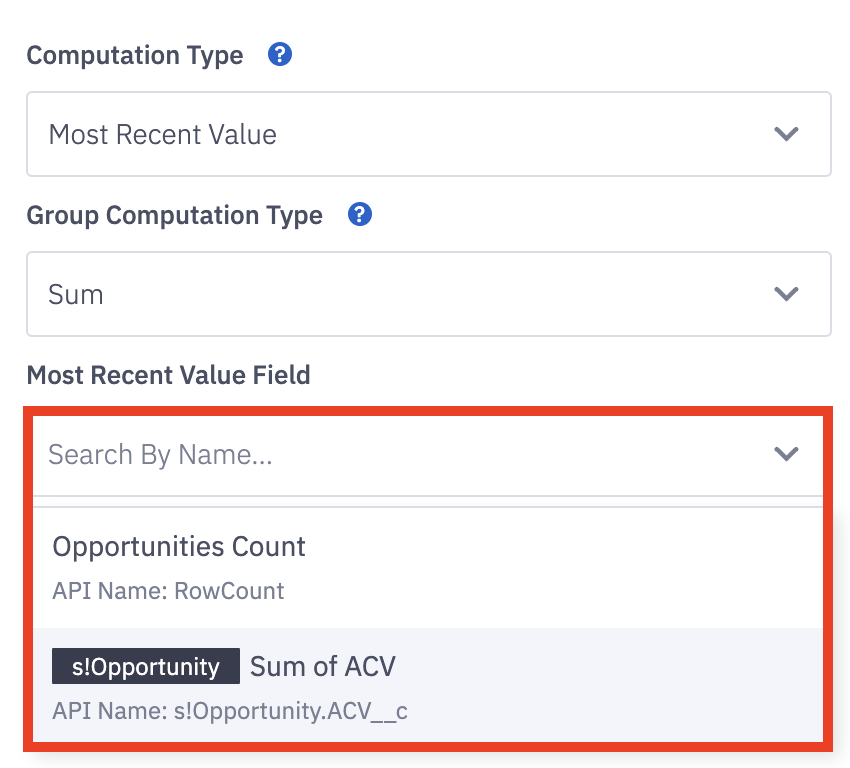
Task: Click empty space right of Sum of ACV
Action: (x=620, y=667)
